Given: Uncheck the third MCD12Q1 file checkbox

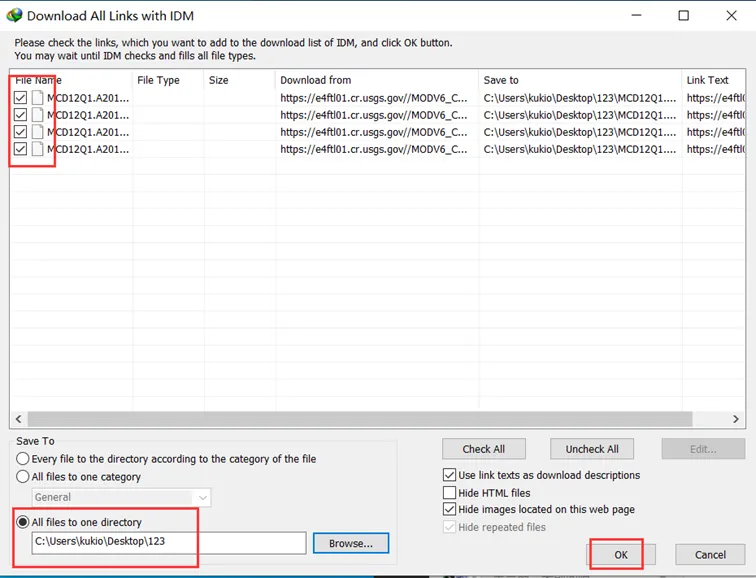Looking at the screenshot, I should [20, 132].
